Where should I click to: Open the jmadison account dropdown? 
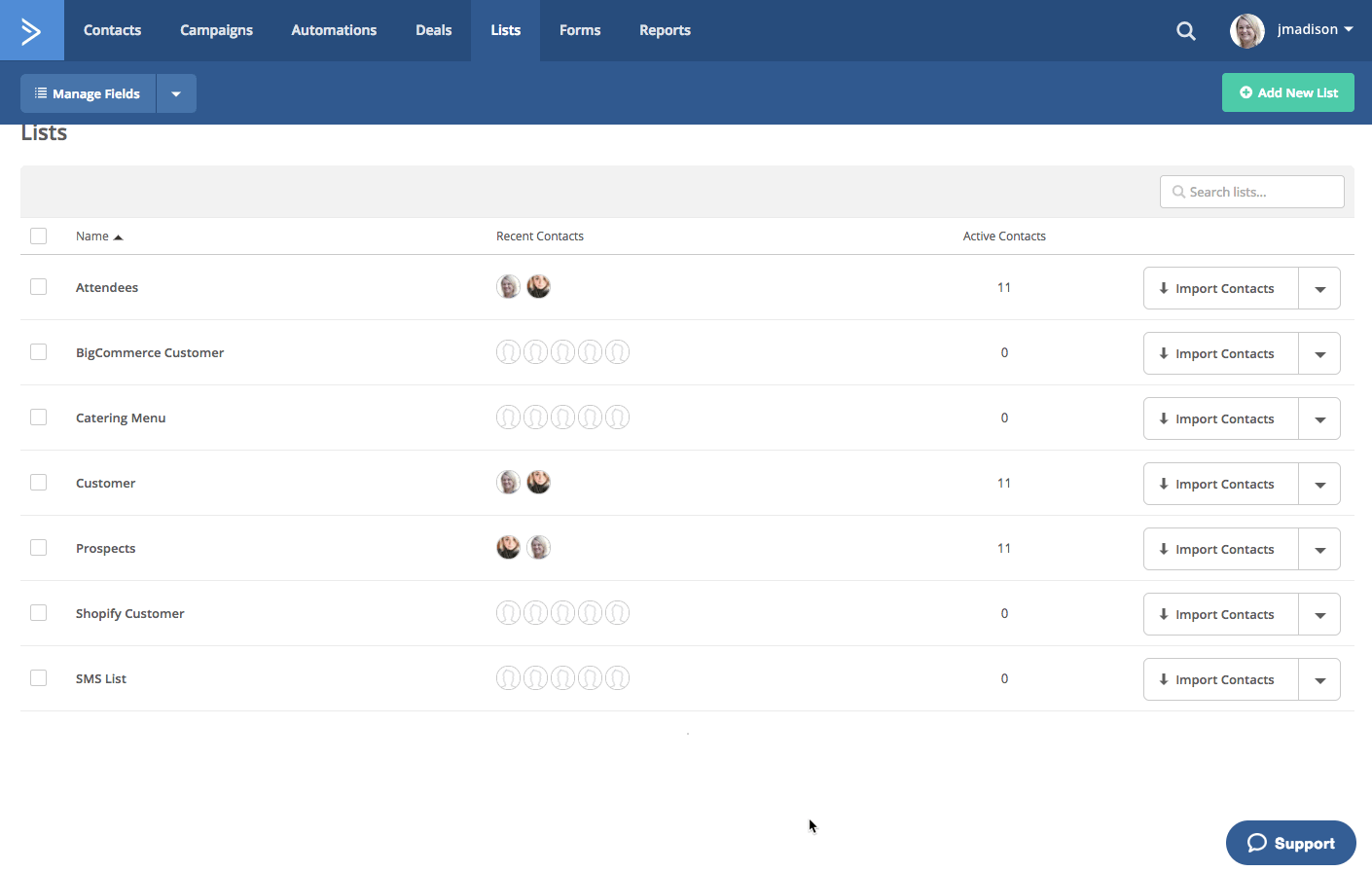coord(1316,30)
